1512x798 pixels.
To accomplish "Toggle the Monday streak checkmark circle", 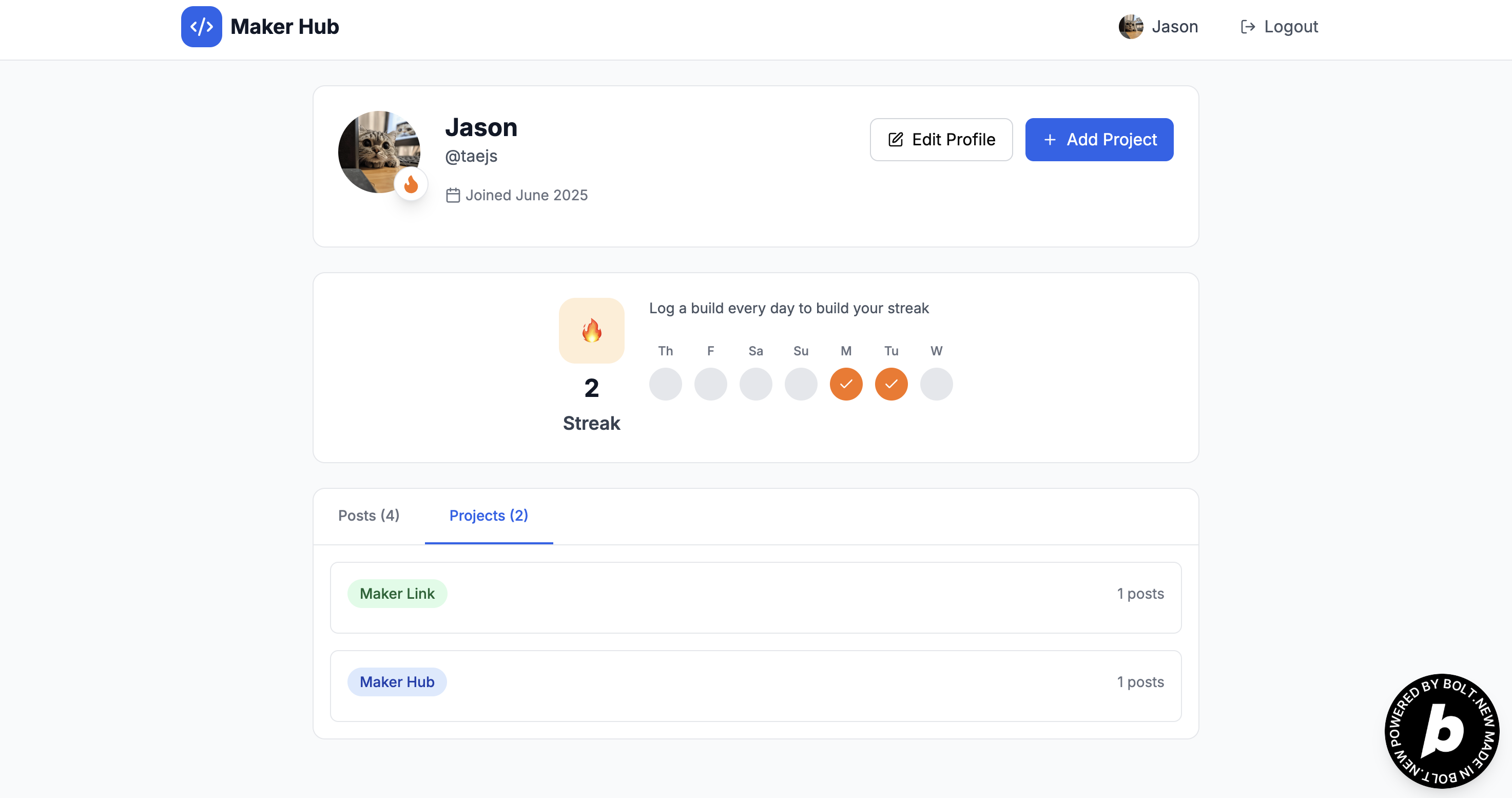I will [846, 384].
